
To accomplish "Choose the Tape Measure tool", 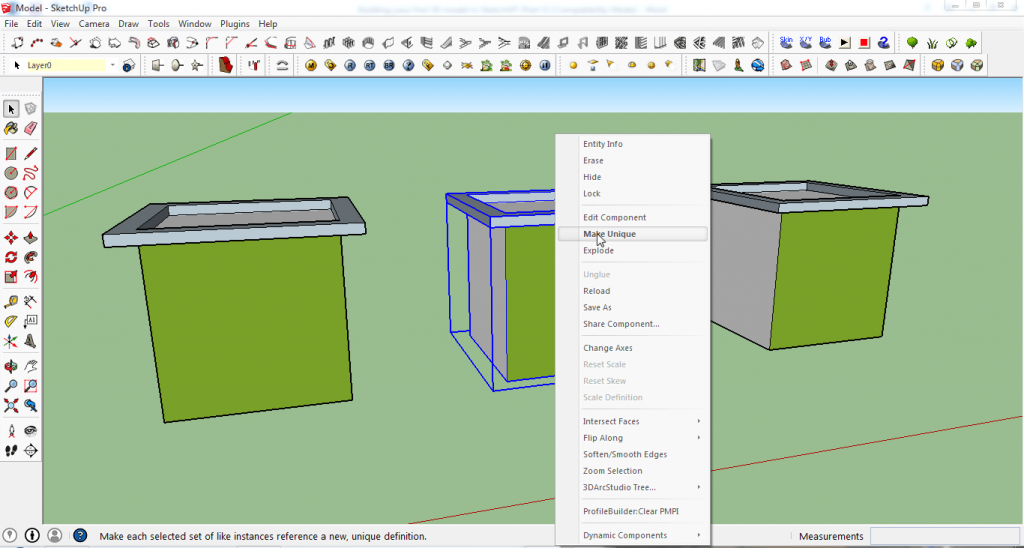I will 11,302.
